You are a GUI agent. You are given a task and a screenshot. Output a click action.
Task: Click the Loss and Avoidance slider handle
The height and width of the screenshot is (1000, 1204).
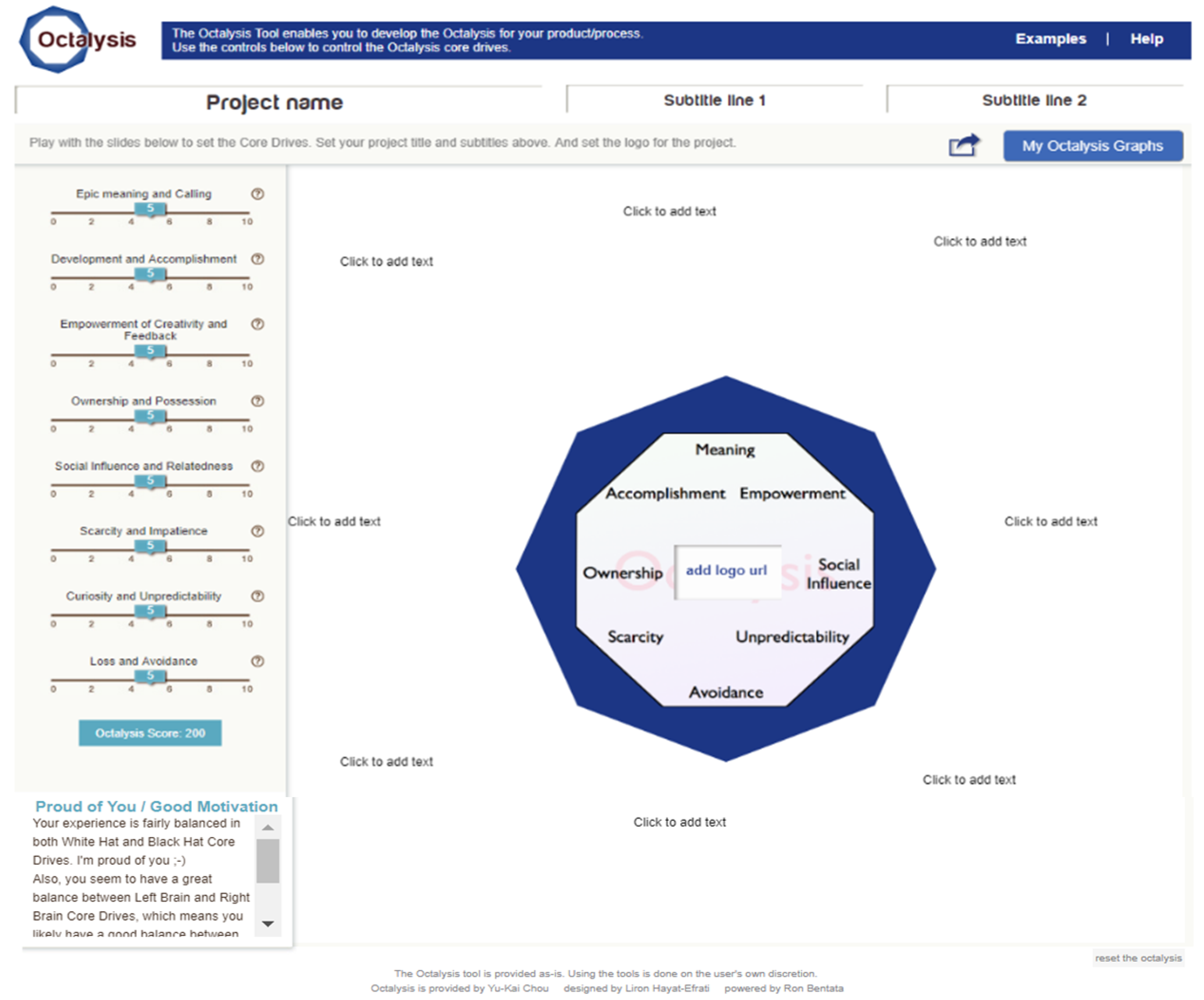(x=150, y=677)
